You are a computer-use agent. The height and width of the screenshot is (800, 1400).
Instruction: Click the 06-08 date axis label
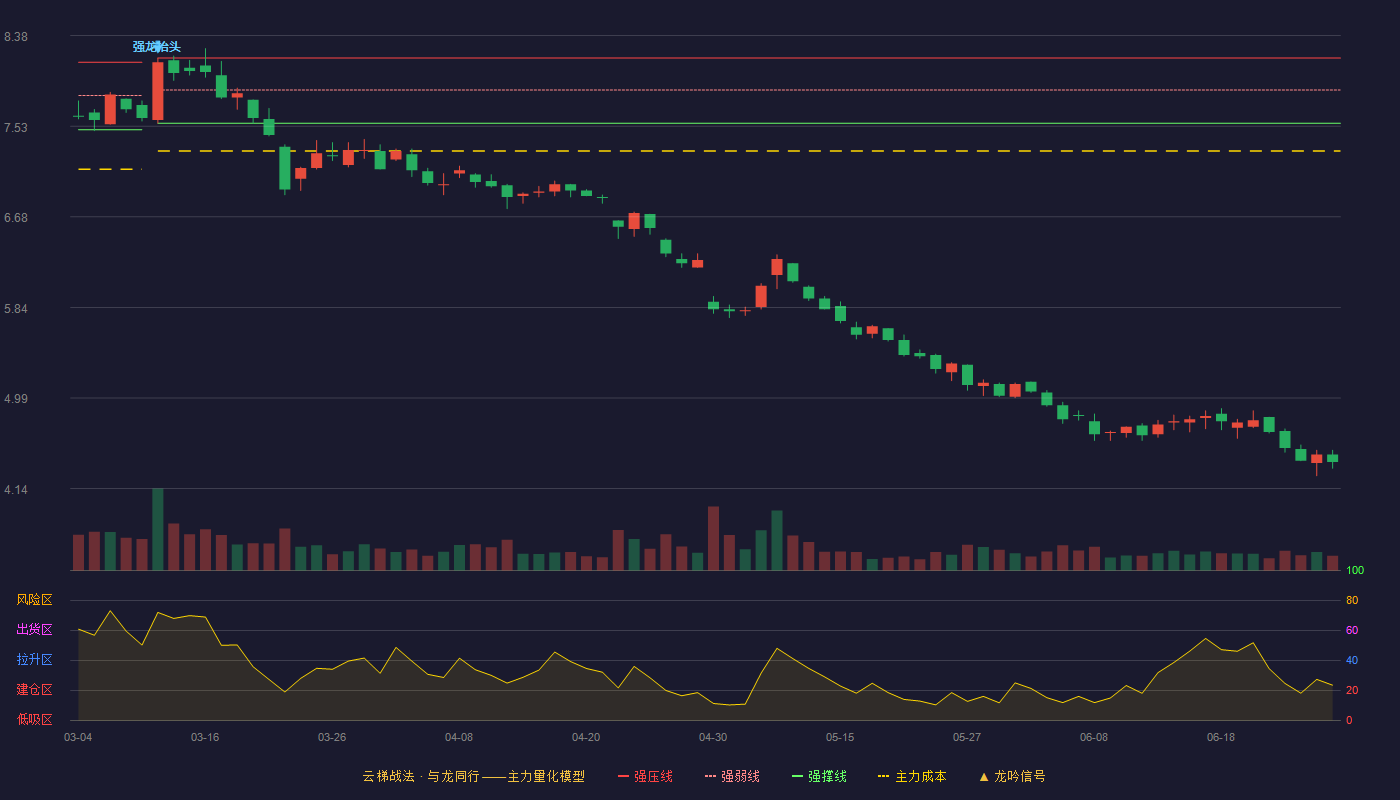click(1094, 737)
